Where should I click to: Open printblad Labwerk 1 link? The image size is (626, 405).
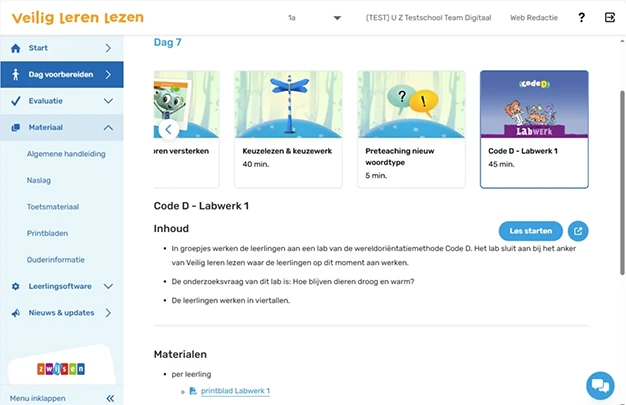(235, 391)
